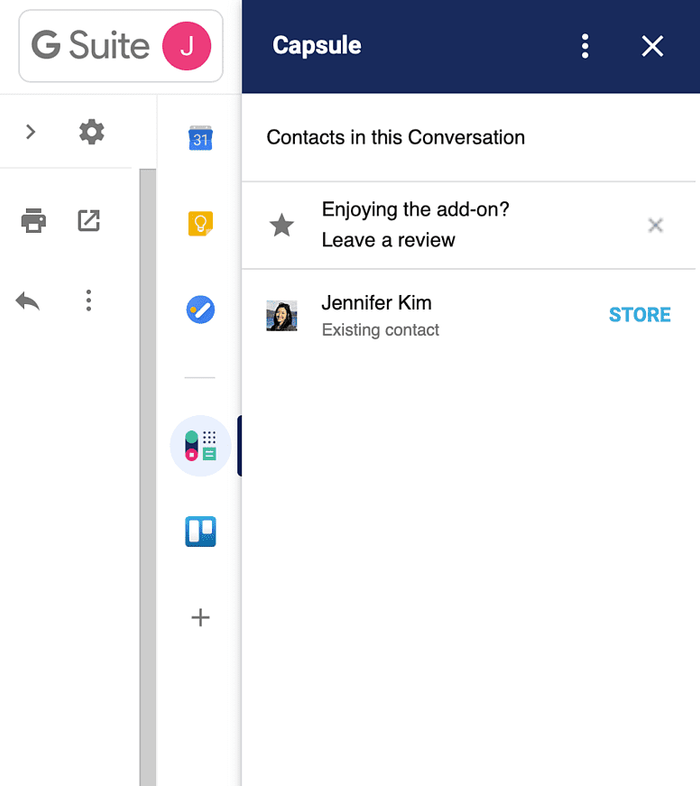
Task: Close the Capsule side panel
Action: pyautogui.click(x=652, y=46)
